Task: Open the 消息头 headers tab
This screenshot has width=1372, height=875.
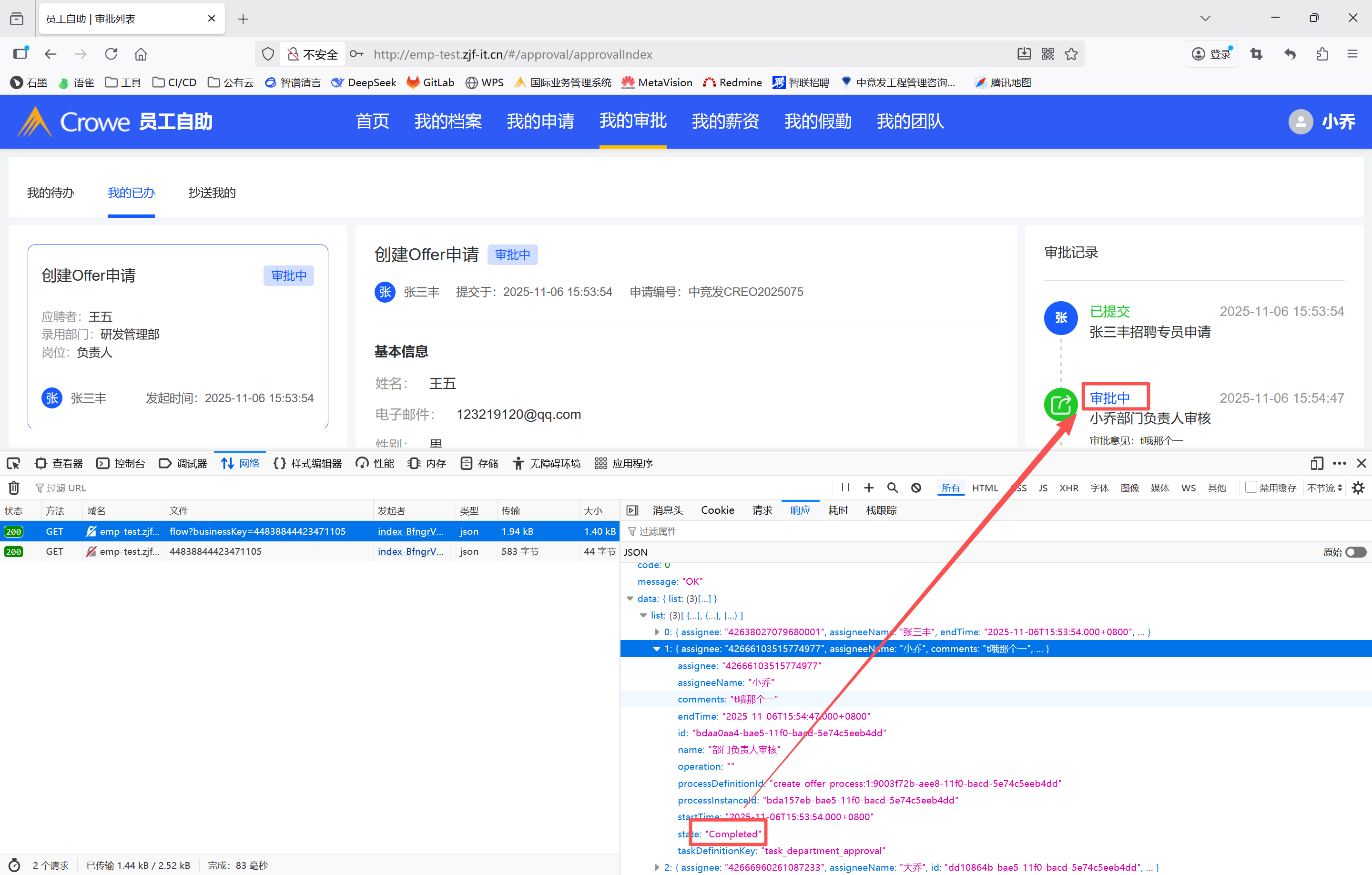Action: click(667, 510)
